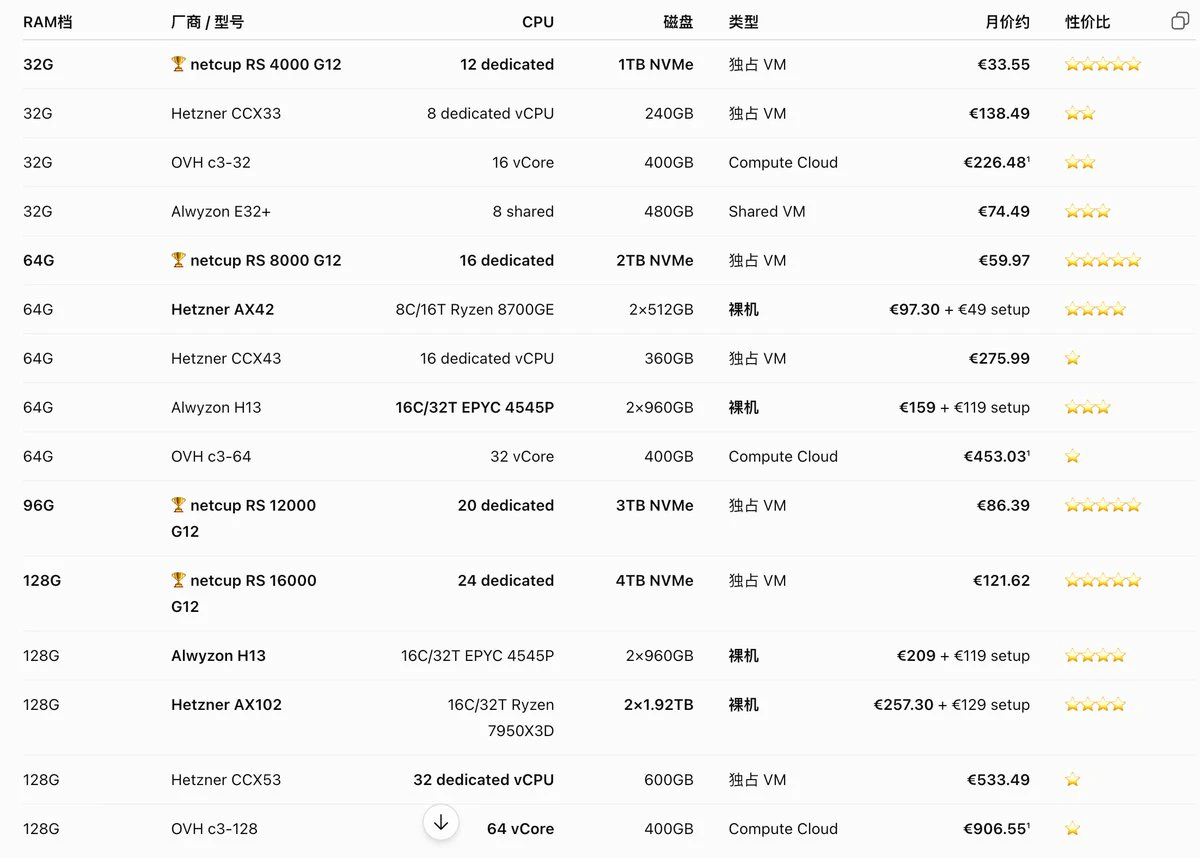Screen dimensions: 1200x858
Task: Click the €86.39 price
Action: pos(1004,505)
